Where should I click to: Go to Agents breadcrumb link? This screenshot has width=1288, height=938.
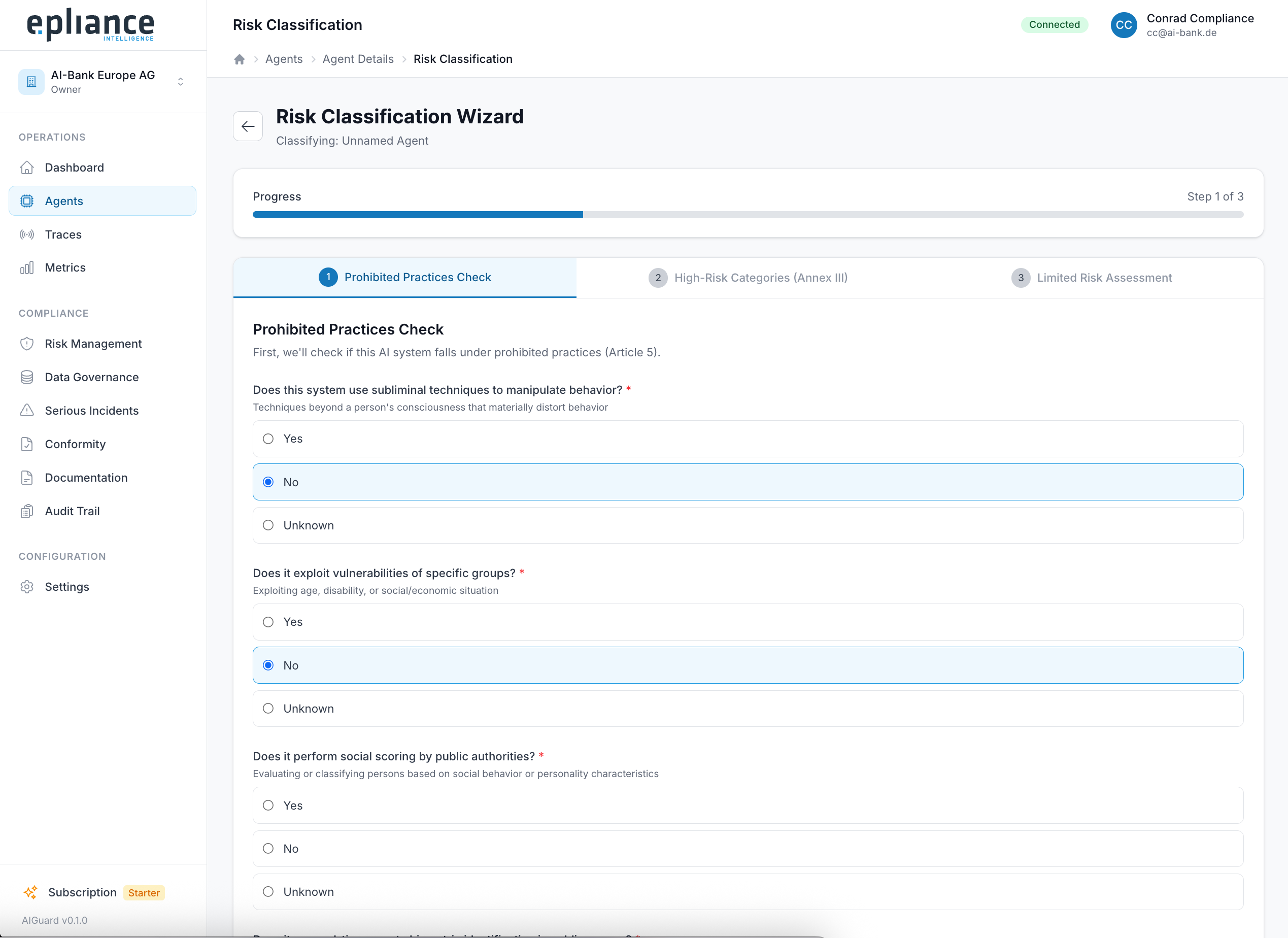tap(284, 59)
